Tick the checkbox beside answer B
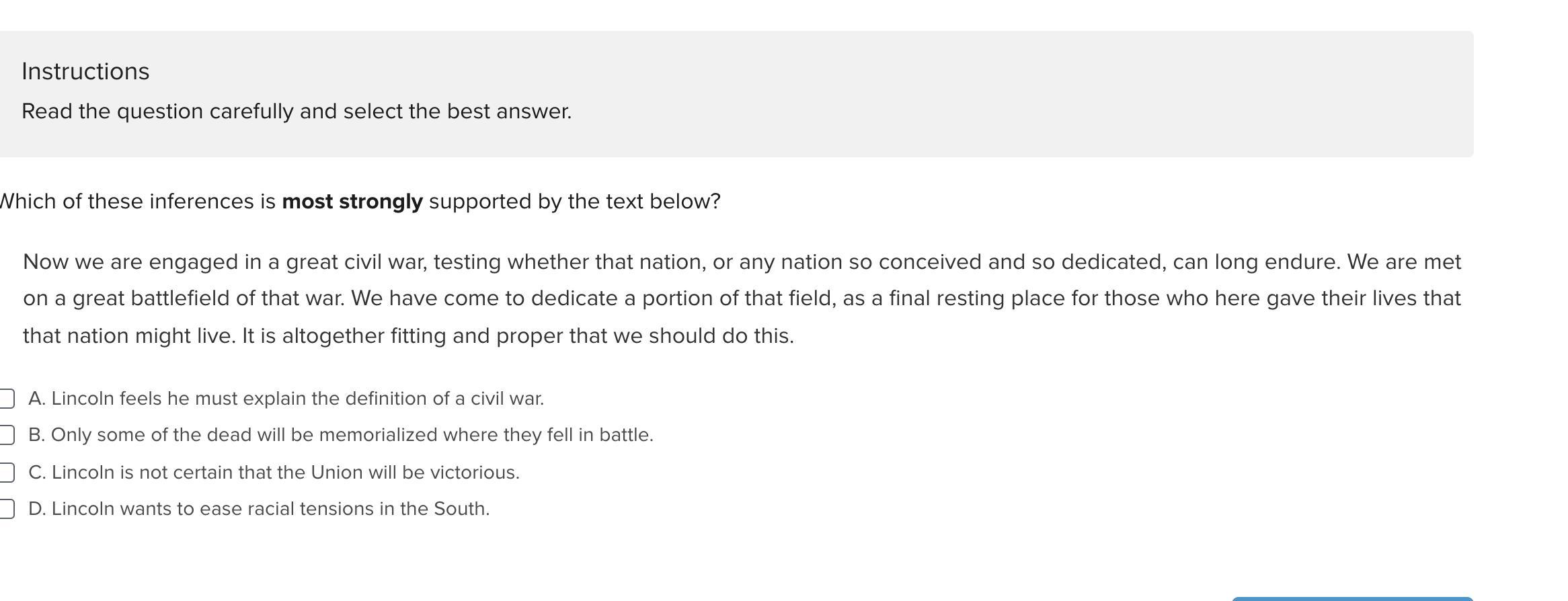Viewport: 1568px width, 601px height. point(6,435)
